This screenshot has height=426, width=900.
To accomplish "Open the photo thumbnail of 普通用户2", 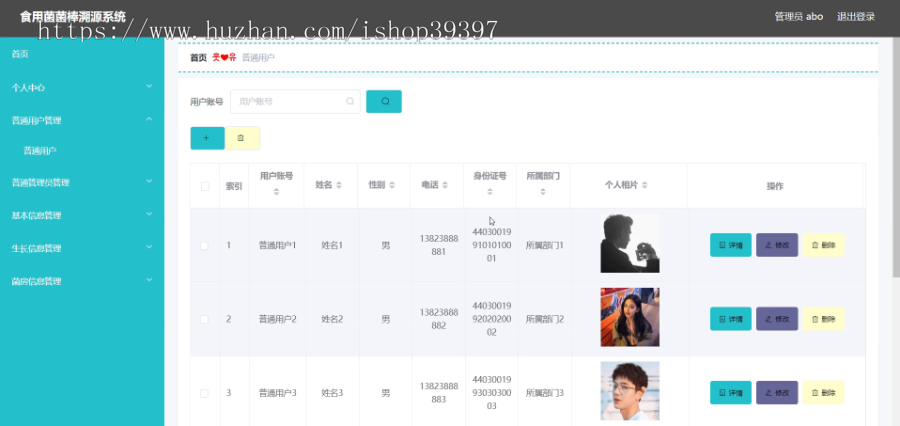I will pyautogui.click(x=630, y=317).
